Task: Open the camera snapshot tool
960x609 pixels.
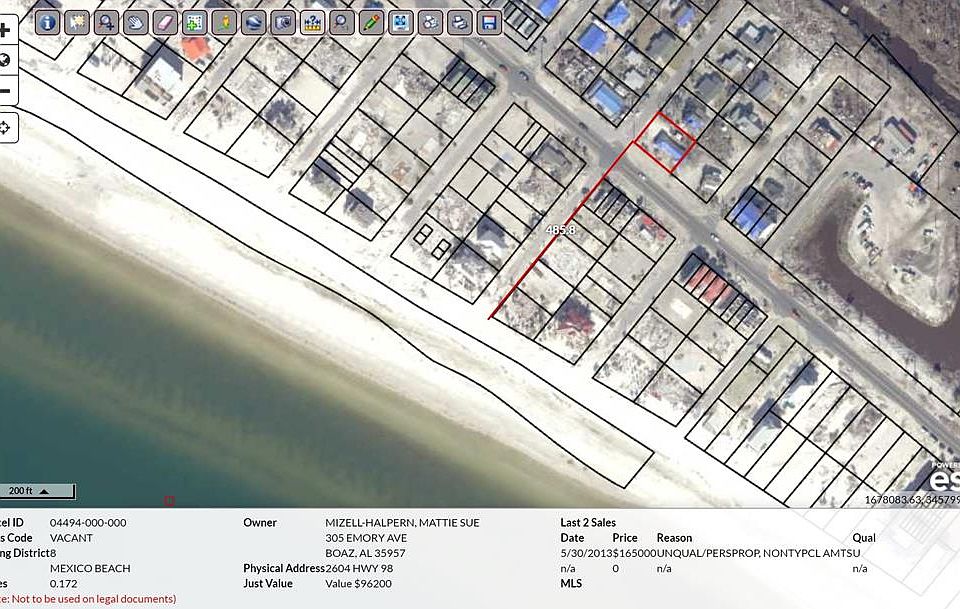Action: 283,23
